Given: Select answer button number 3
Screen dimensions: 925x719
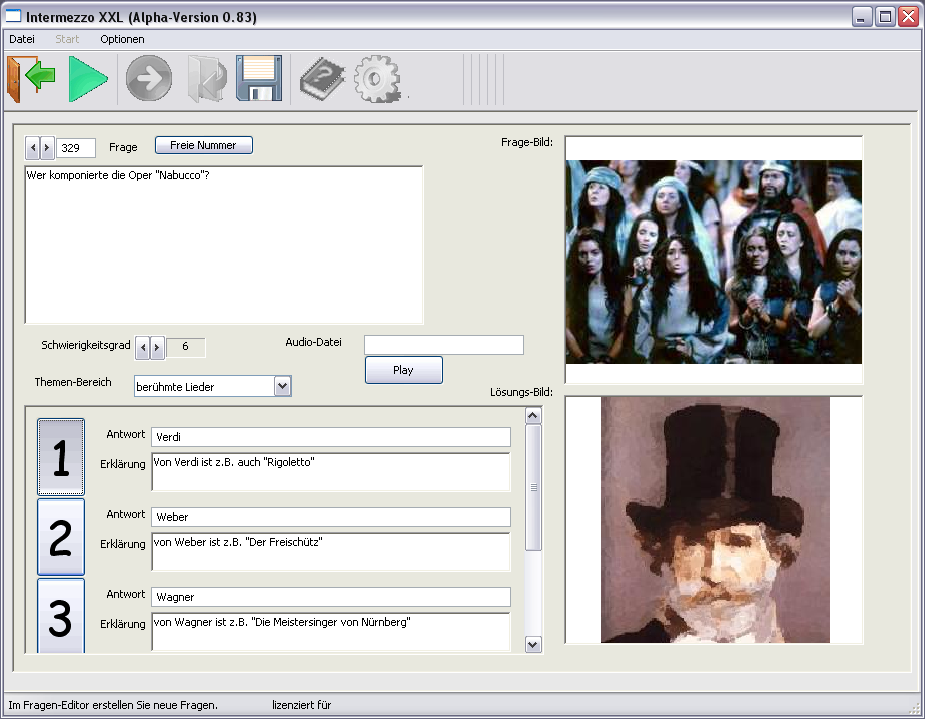Looking at the screenshot, I should point(61,615).
